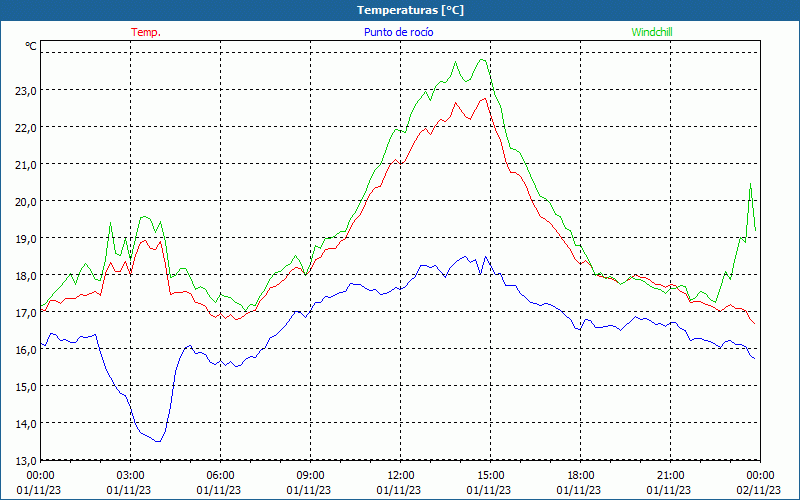
Task: Click the 12:00 time axis label
Action: tap(401, 476)
